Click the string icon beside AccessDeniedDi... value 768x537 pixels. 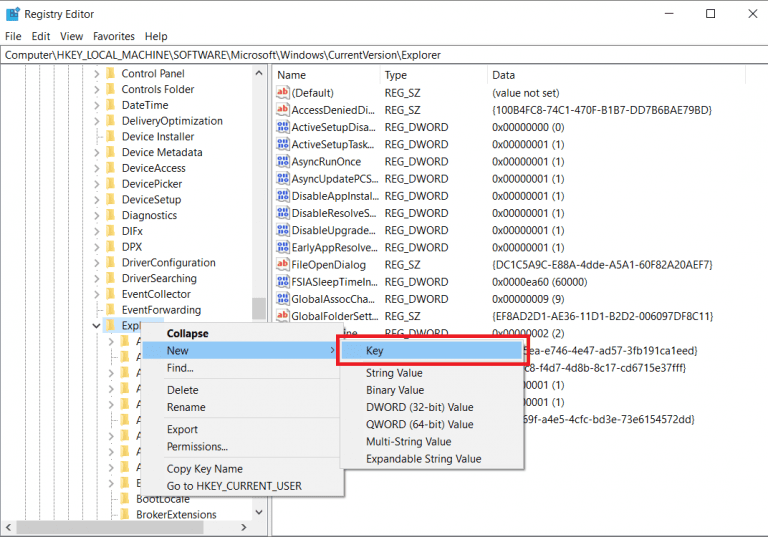coord(283,109)
